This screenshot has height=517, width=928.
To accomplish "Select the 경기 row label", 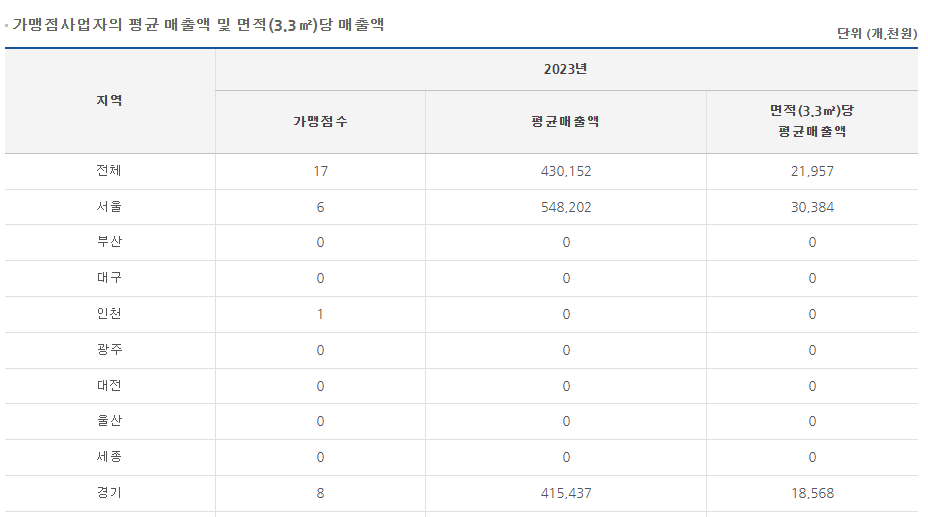I will coord(109,493).
